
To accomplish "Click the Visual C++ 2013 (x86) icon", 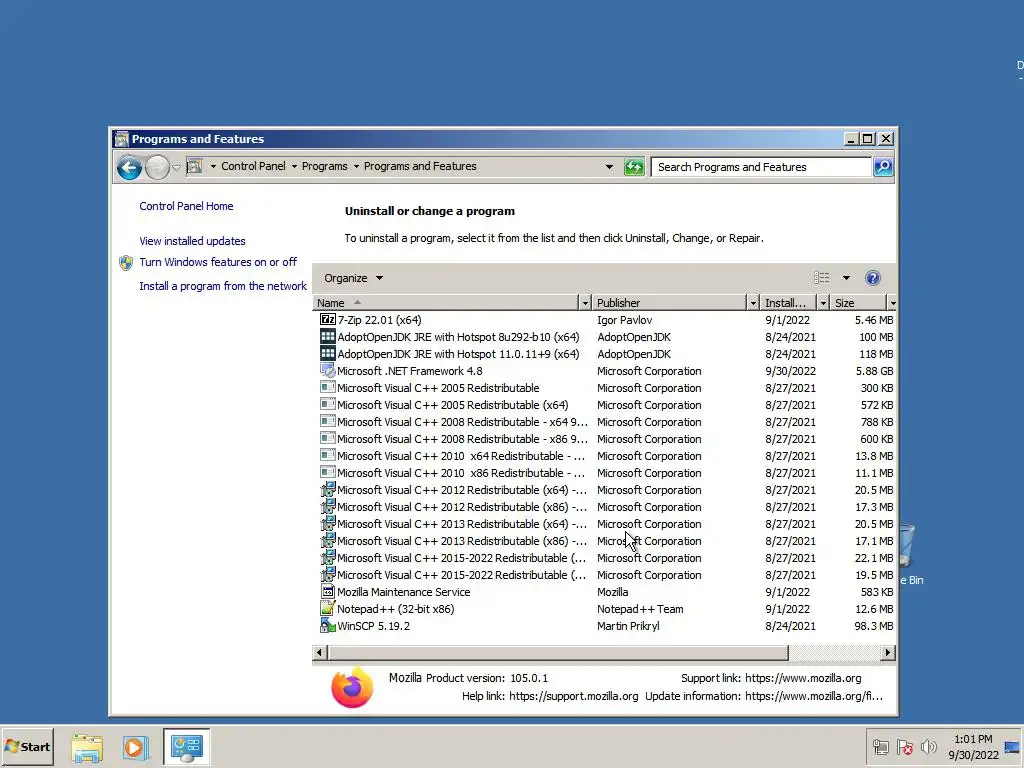I will (327, 540).
